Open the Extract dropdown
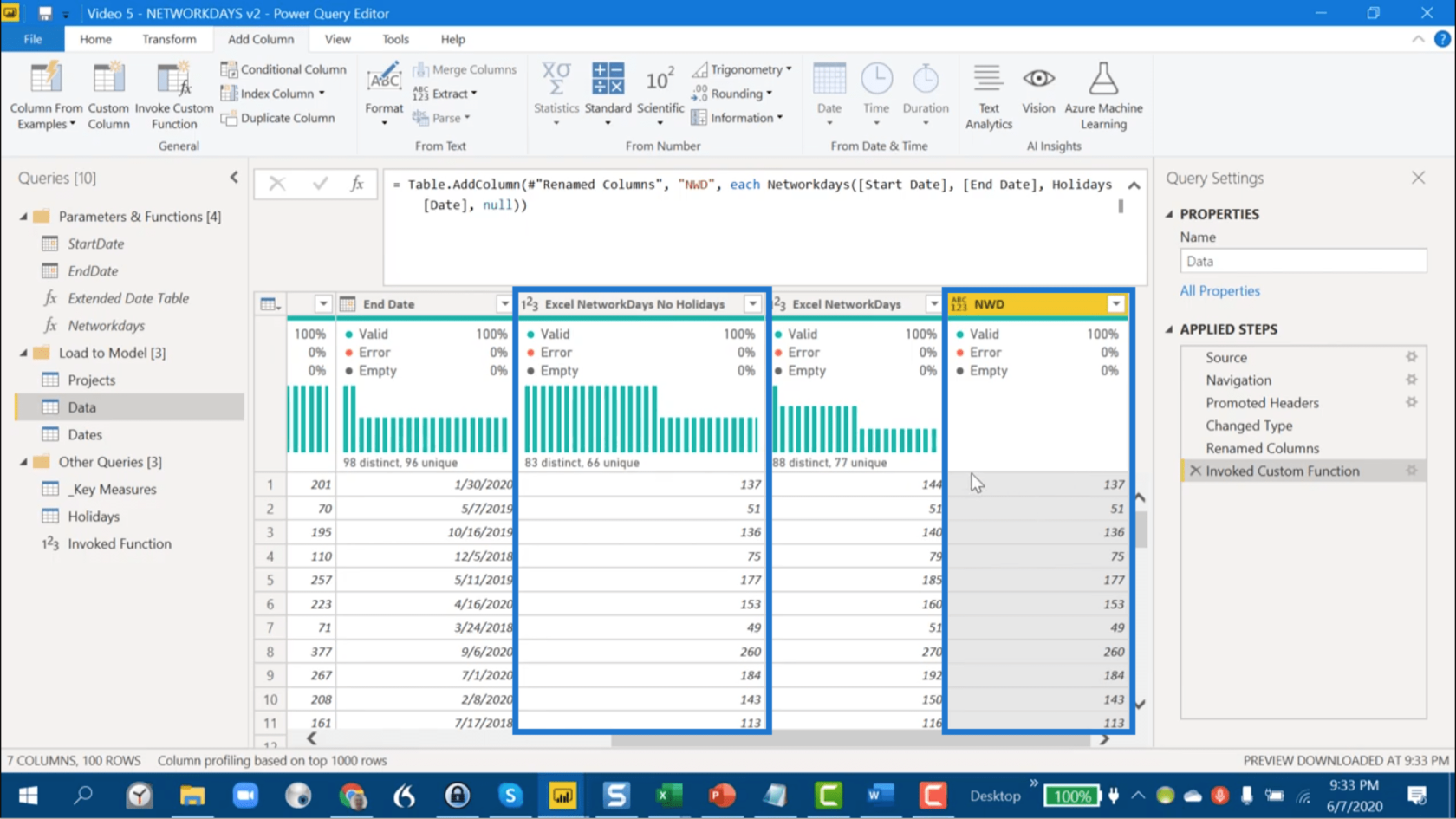The width and height of the screenshot is (1456, 819). click(445, 94)
